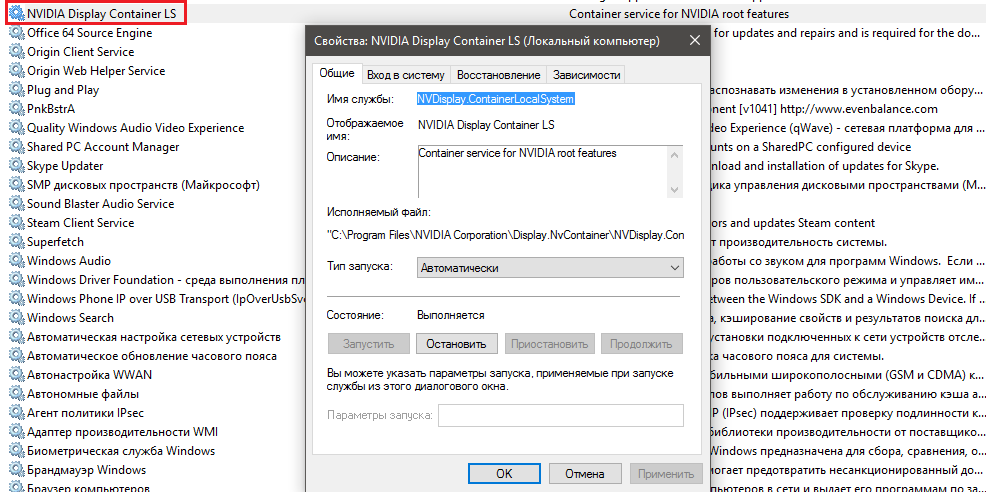Click gear icon beside Windows Audio

pos(16,260)
